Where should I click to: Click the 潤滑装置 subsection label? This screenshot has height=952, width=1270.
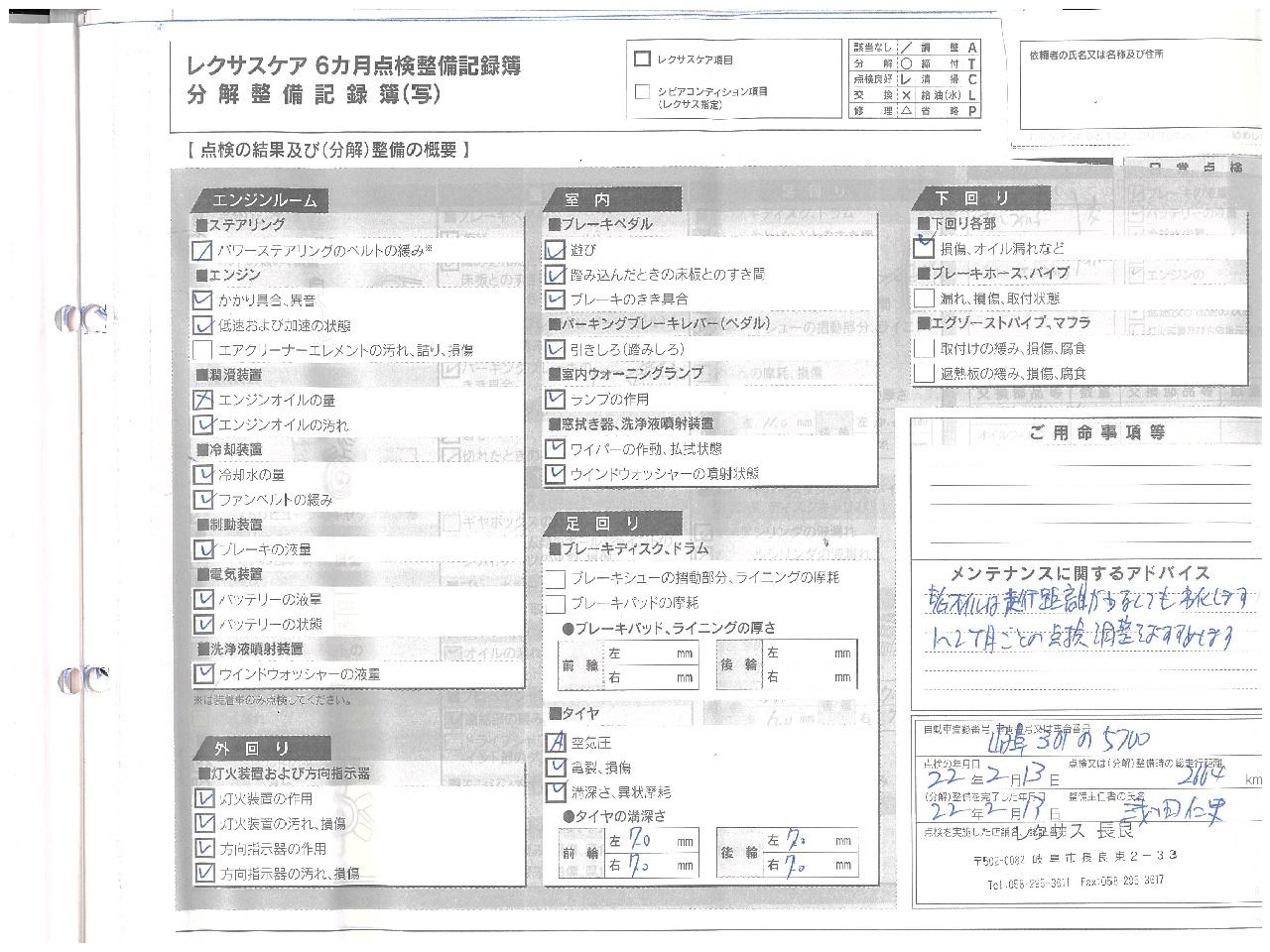pos(229,375)
